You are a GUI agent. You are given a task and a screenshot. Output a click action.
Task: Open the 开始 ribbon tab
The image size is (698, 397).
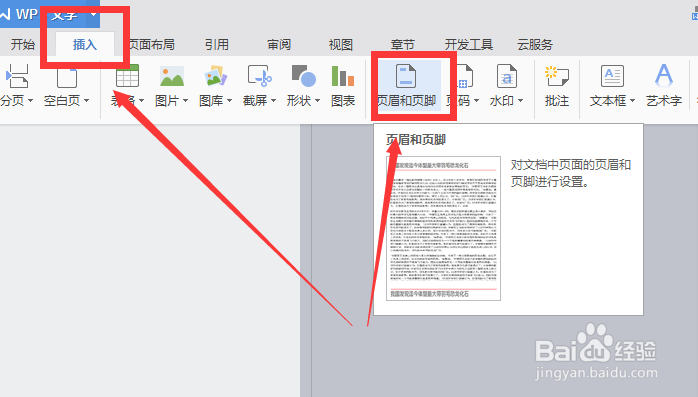point(23,45)
